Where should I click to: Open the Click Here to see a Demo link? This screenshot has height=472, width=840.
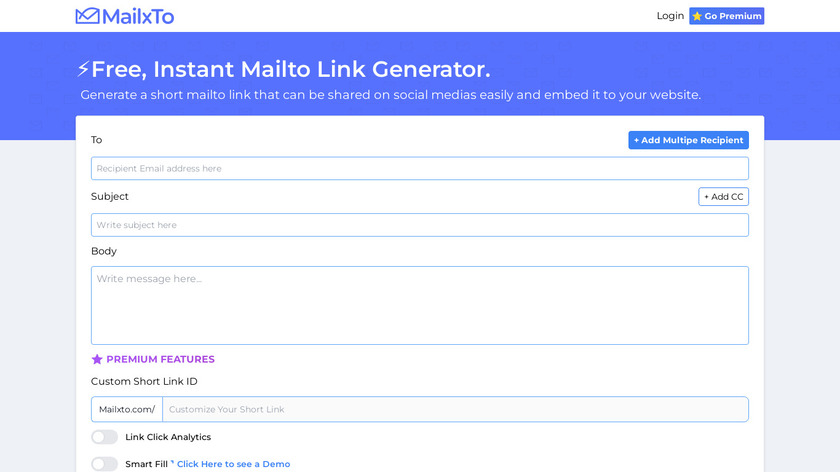(x=233, y=464)
